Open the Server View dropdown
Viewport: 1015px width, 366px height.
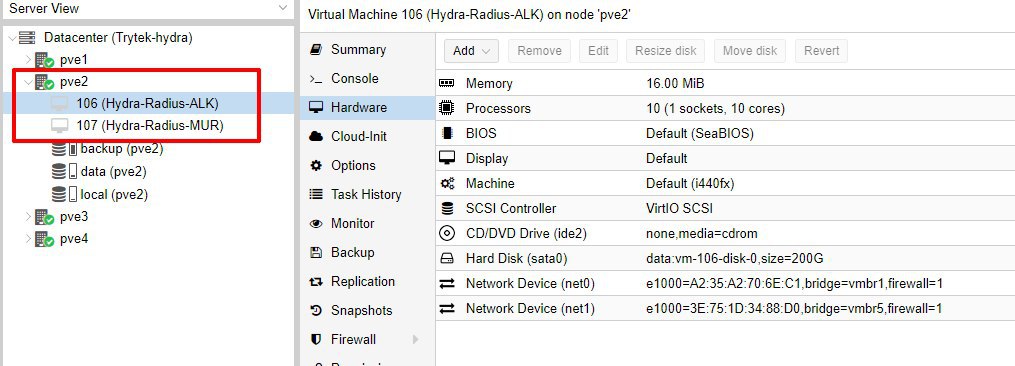pyautogui.click(x=282, y=8)
